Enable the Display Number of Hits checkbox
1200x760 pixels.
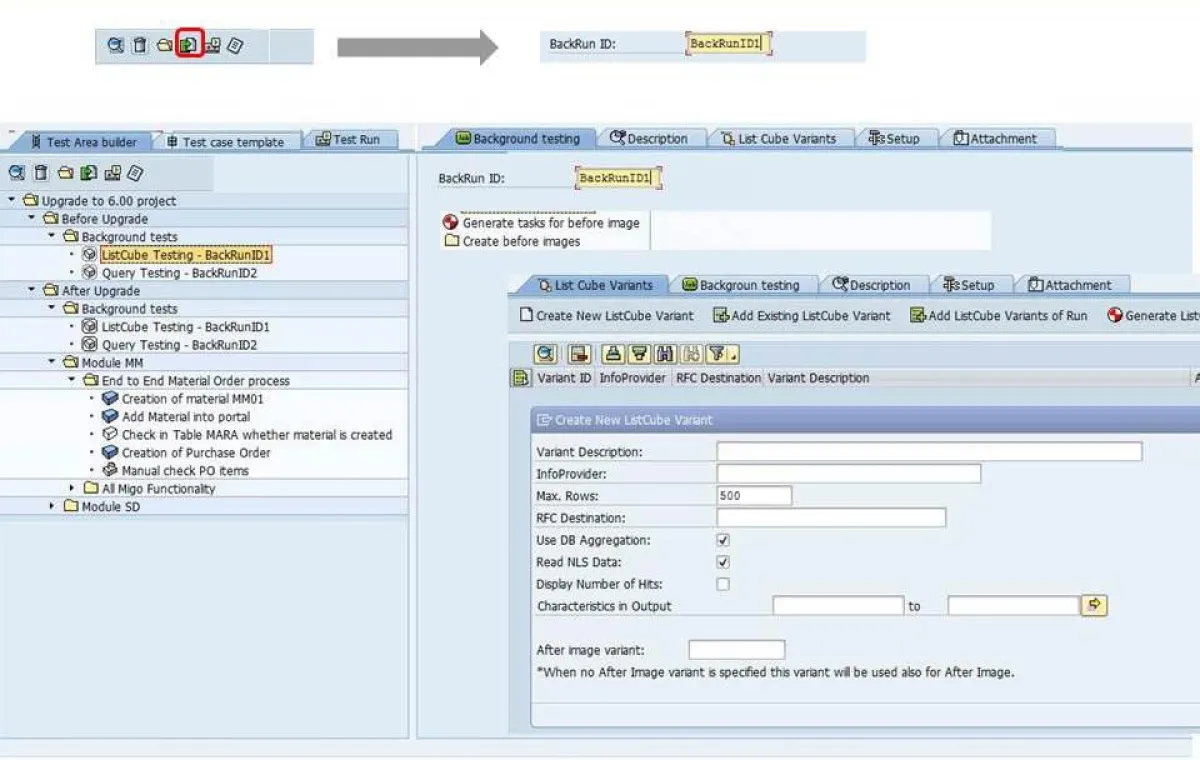coord(722,584)
